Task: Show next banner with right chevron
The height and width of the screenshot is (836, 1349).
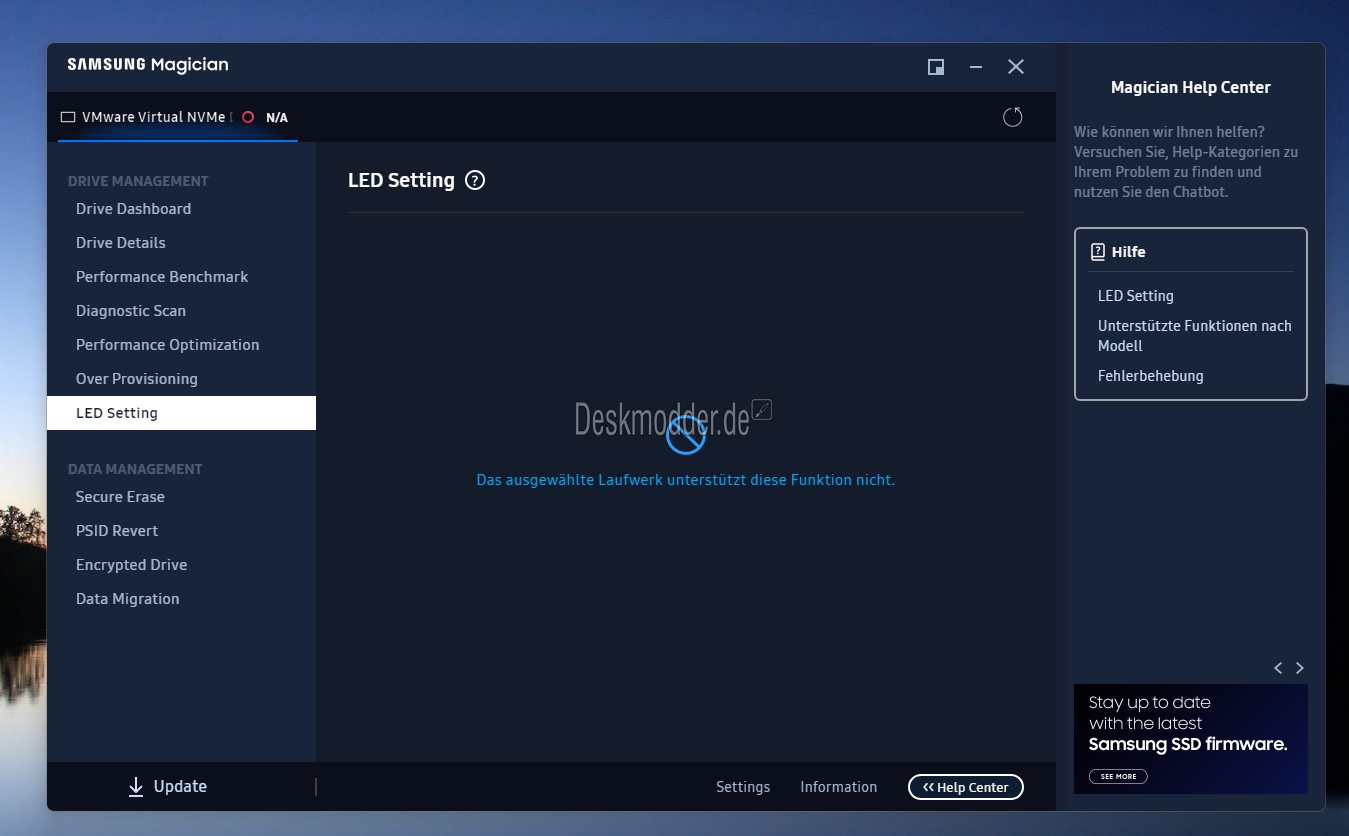Action: coord(1300,668)
